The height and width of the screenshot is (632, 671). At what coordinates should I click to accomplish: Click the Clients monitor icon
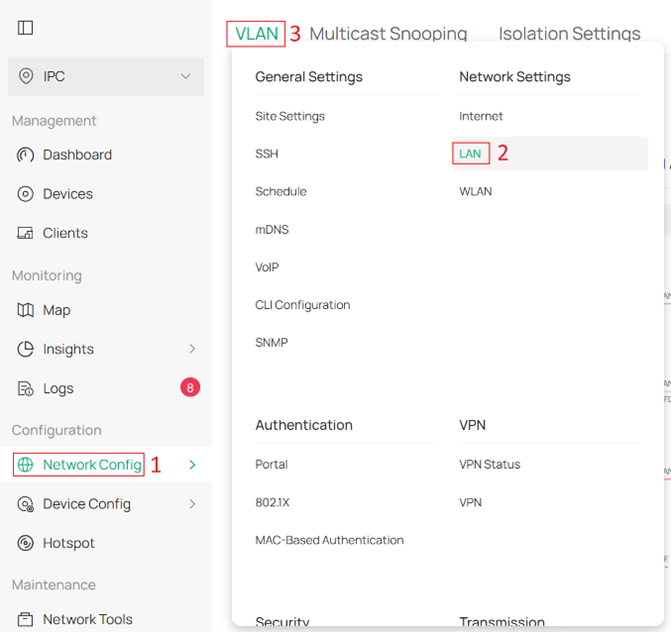click(25, 233)
